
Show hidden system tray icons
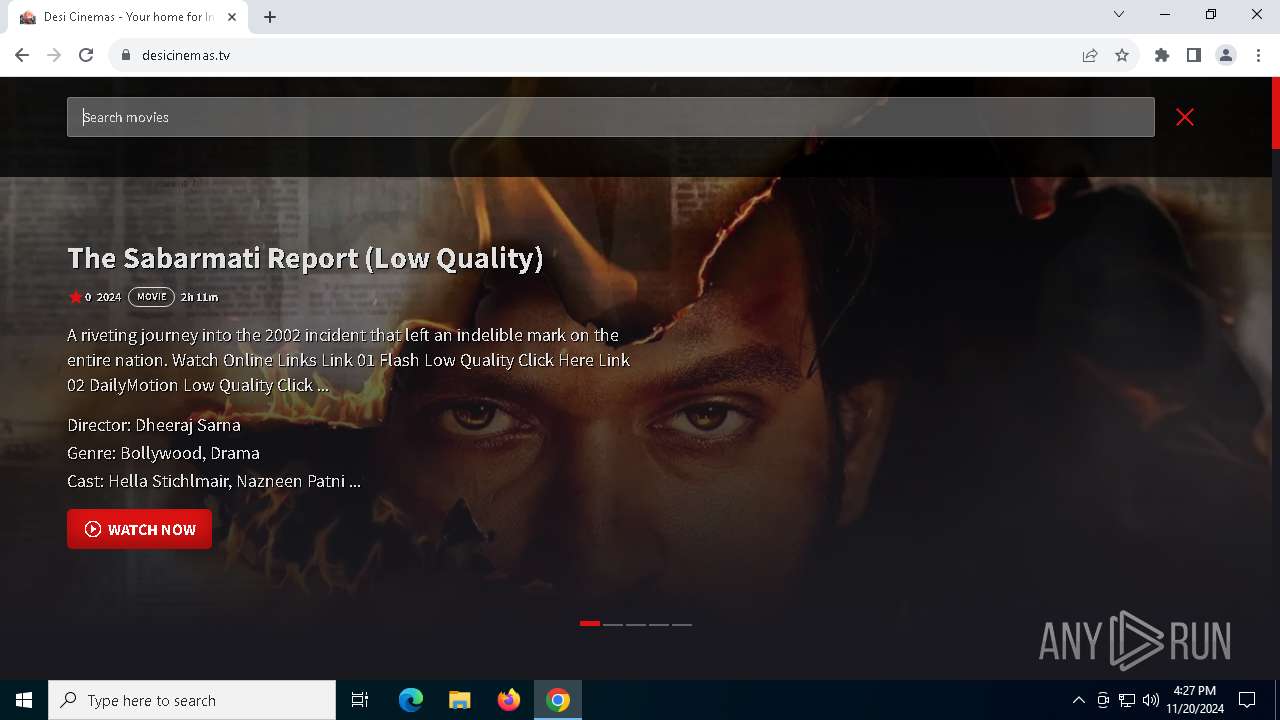[x=1078, y=700]
